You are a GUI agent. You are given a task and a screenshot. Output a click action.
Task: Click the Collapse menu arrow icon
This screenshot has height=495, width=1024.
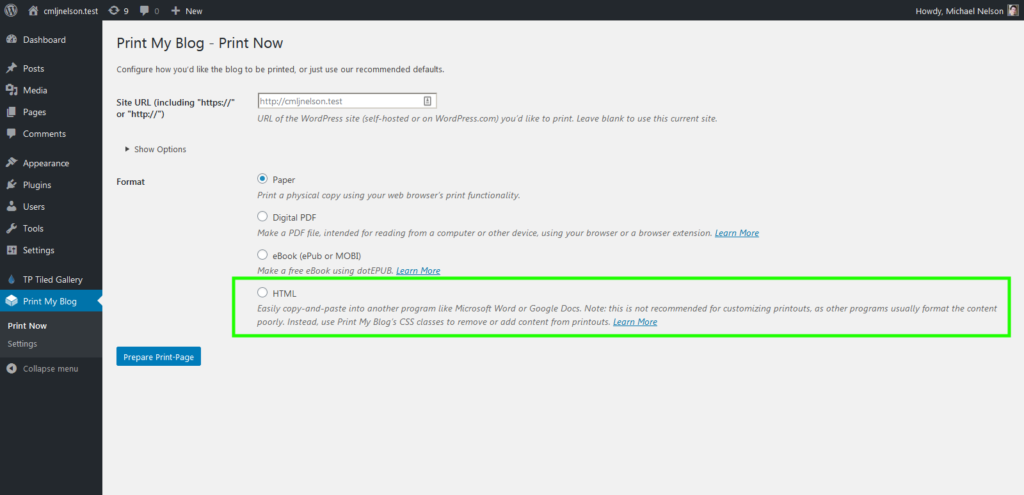(11, 369)
